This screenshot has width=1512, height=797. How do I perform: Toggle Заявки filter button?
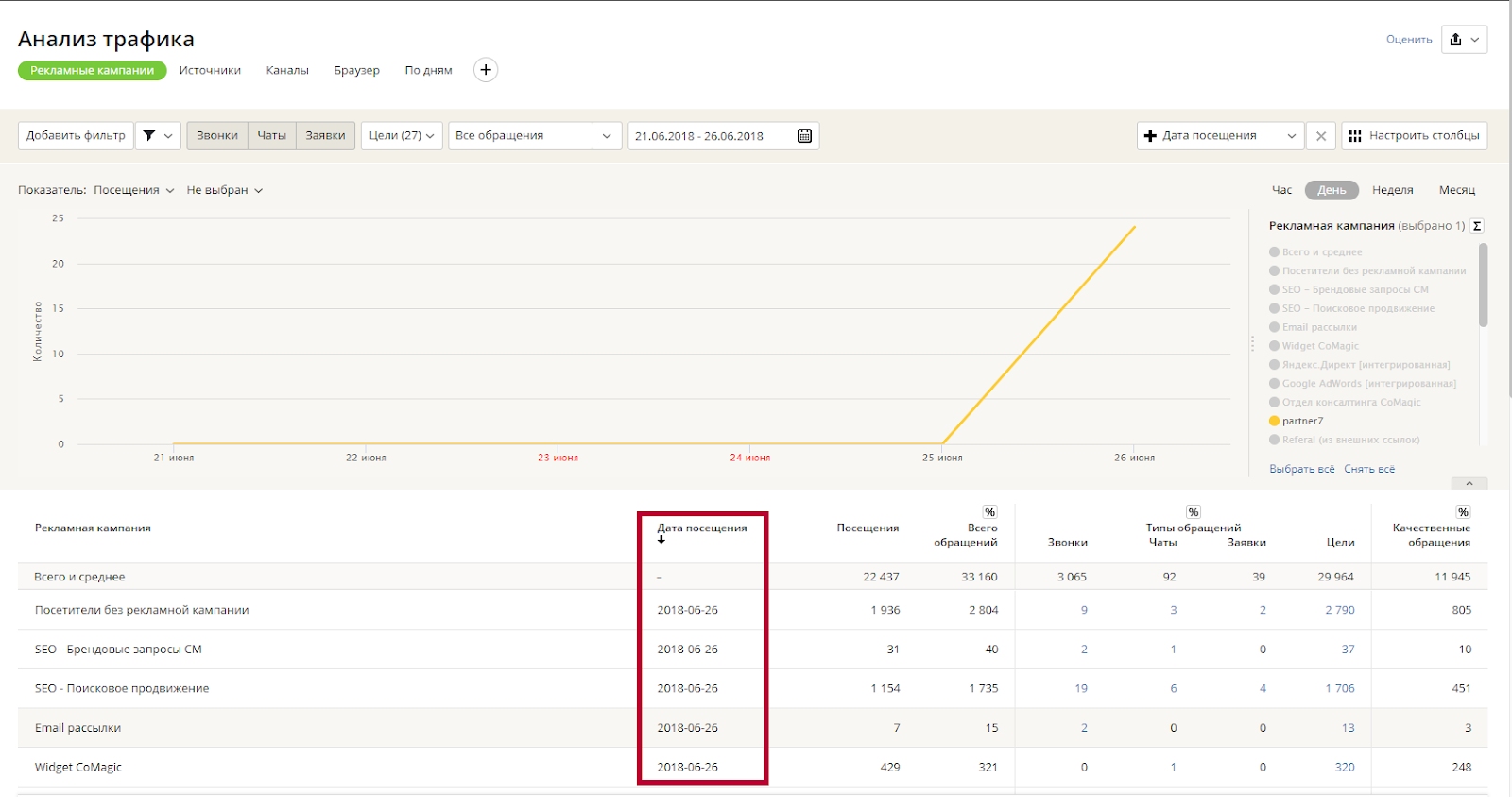[325, 136]
